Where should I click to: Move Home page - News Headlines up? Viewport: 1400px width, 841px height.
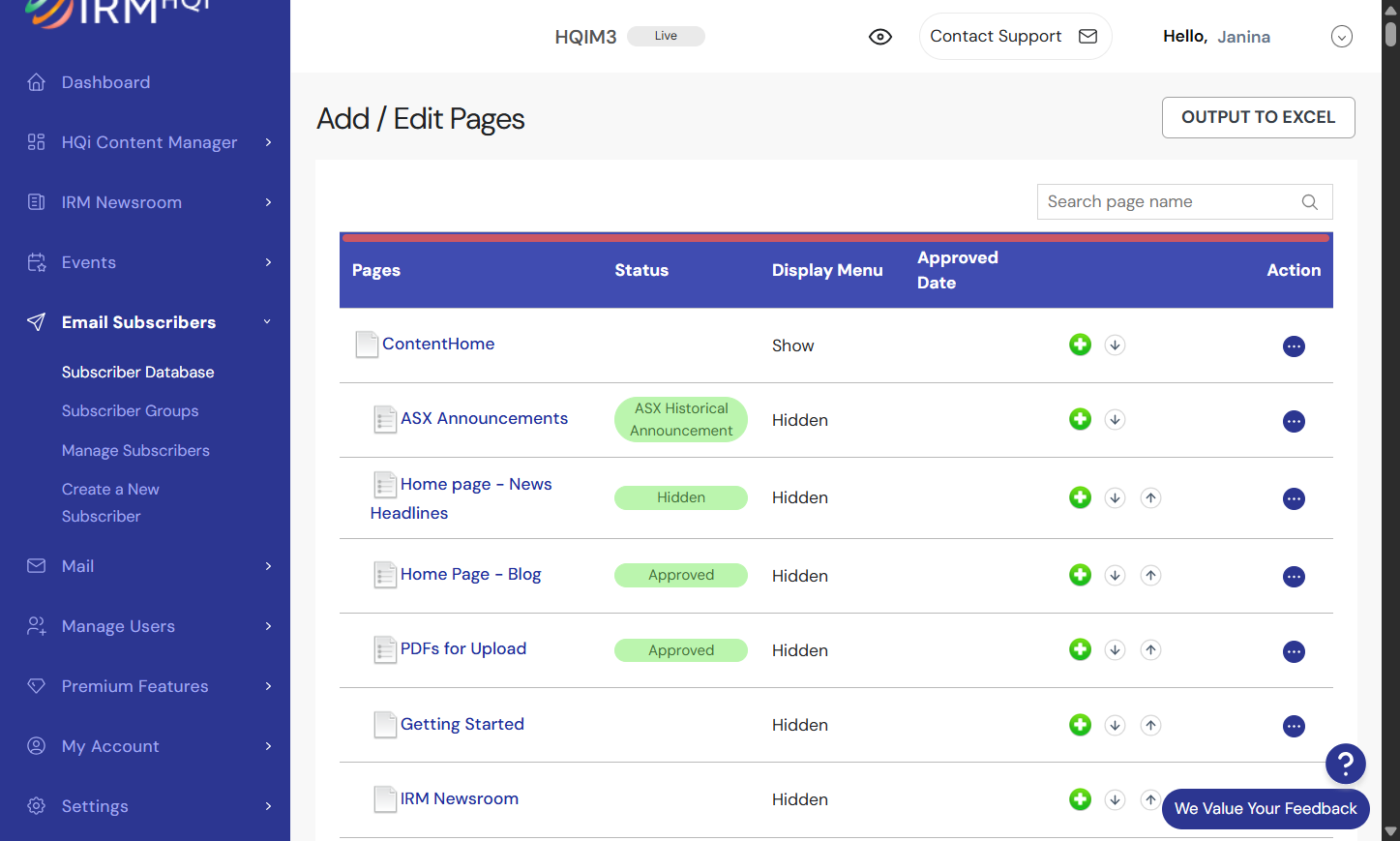pos(1150,498)
